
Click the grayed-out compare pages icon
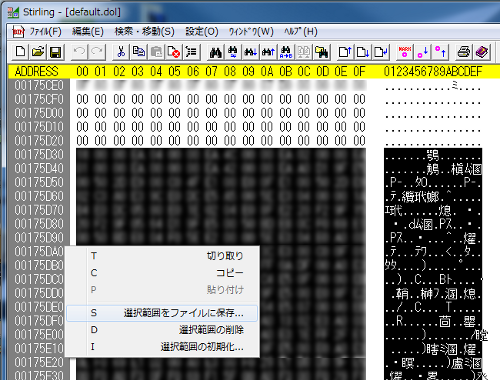click(303, 52)
